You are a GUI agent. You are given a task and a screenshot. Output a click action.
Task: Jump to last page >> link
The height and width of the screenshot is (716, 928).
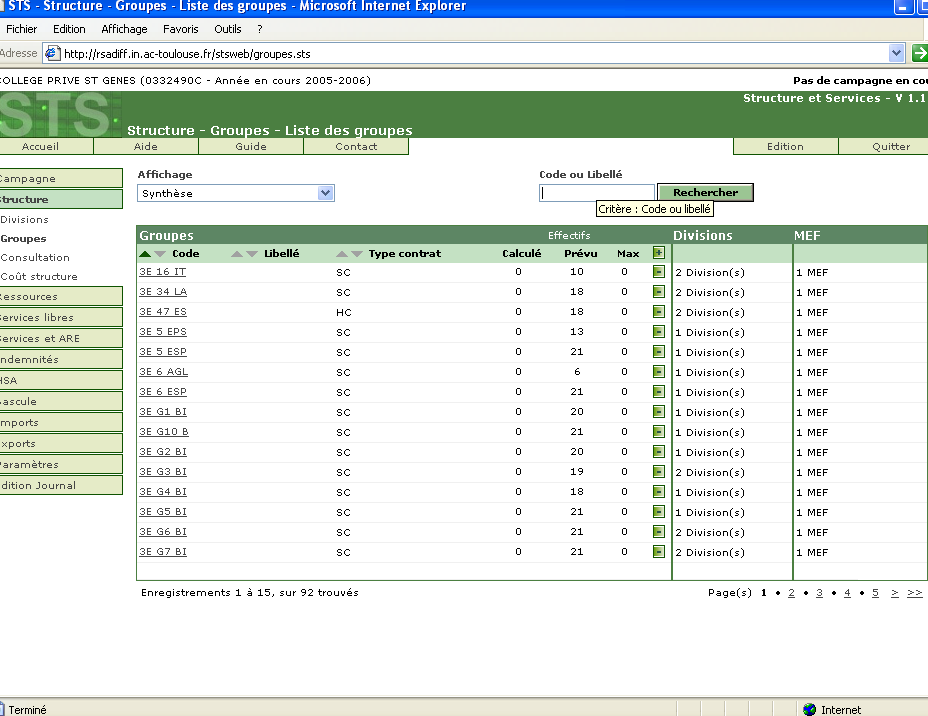coord(915,592)
